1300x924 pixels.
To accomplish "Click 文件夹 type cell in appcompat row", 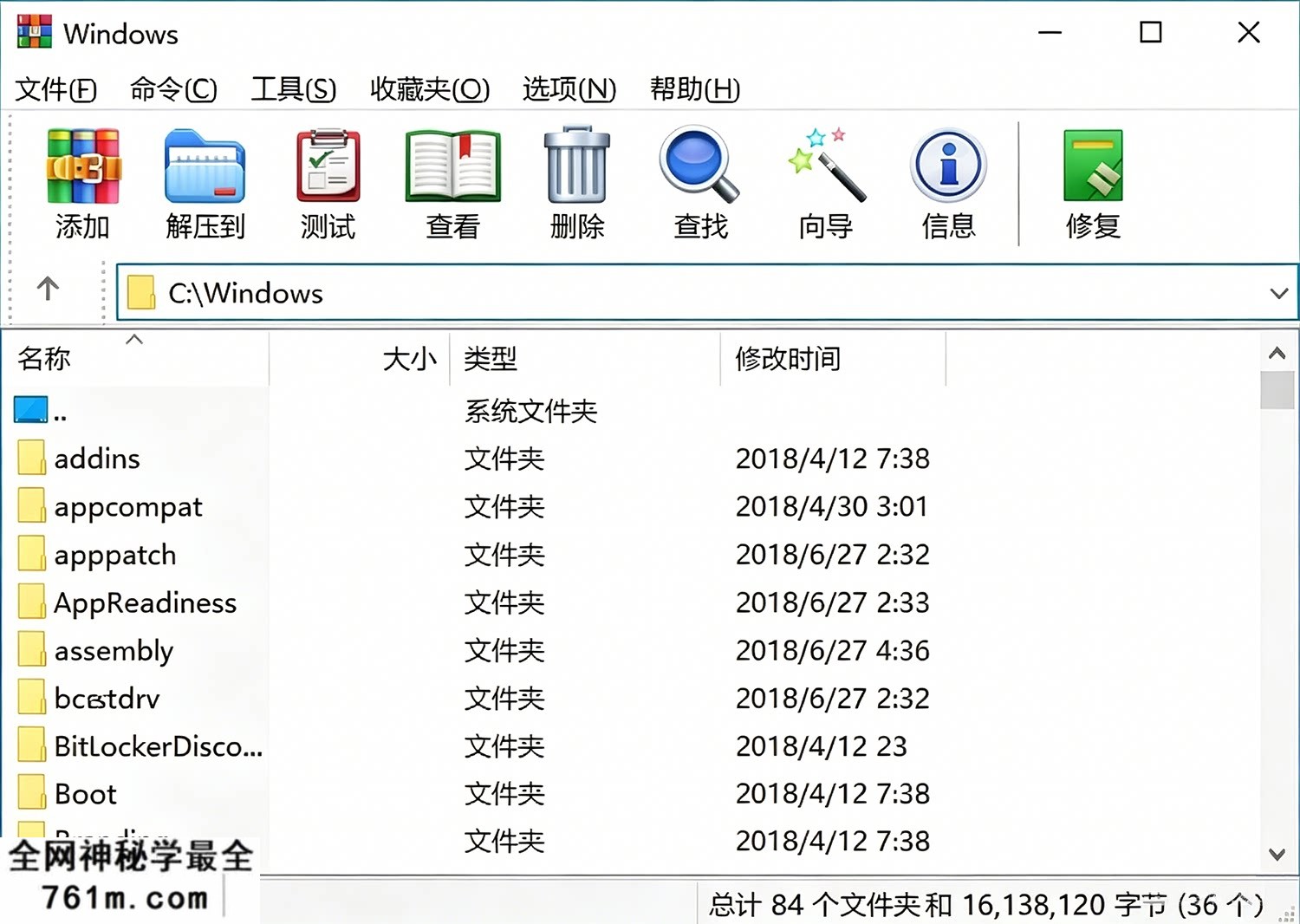I will [x=504, y=506].
